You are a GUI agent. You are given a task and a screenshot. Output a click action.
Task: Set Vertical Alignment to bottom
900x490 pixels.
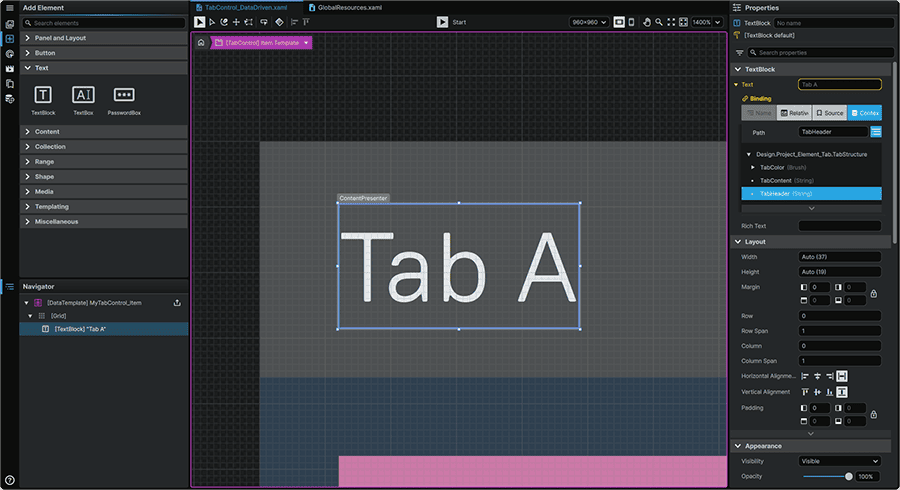tap(829, 392)
